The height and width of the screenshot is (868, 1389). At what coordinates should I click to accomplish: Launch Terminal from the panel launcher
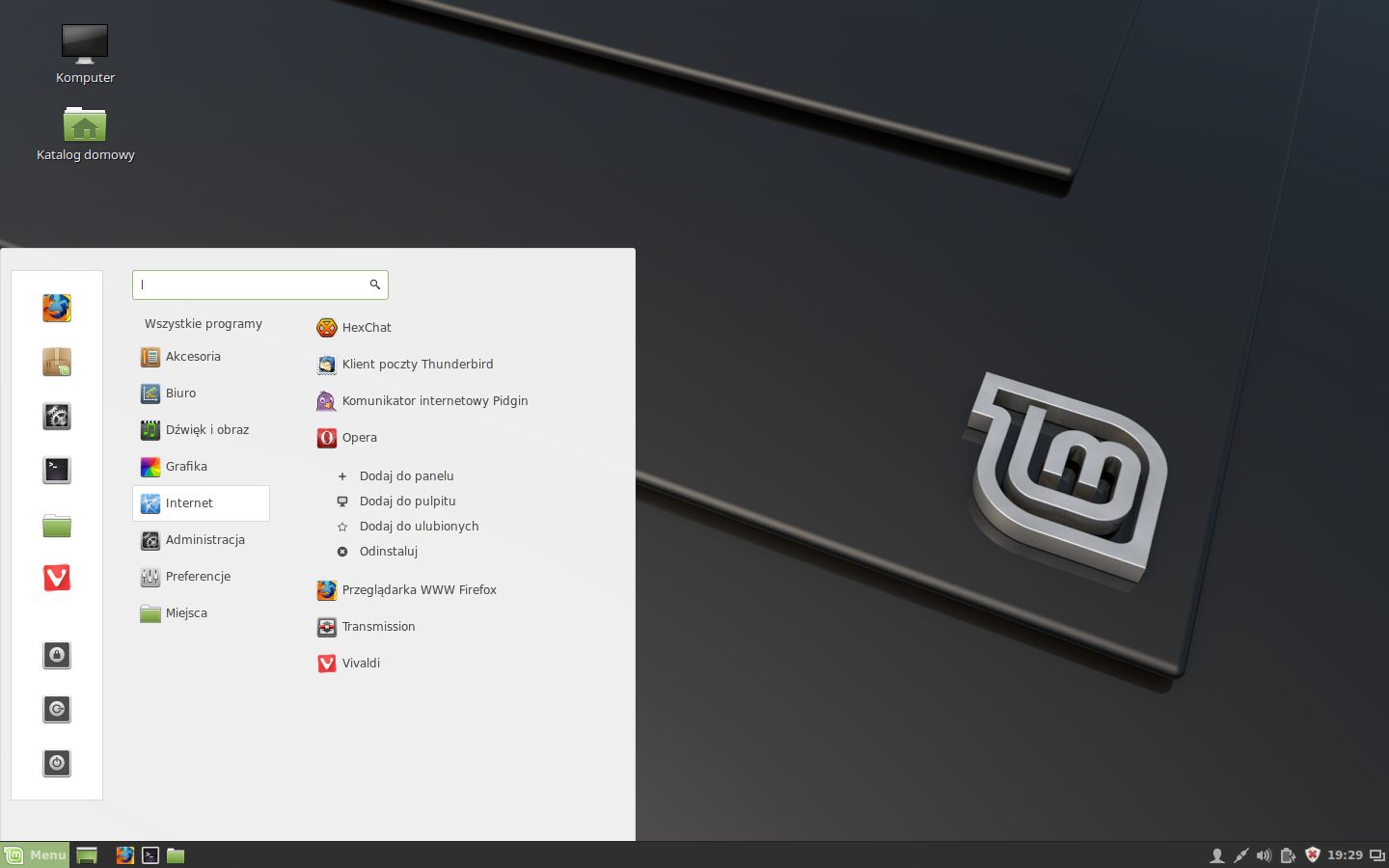pos(150,855)
